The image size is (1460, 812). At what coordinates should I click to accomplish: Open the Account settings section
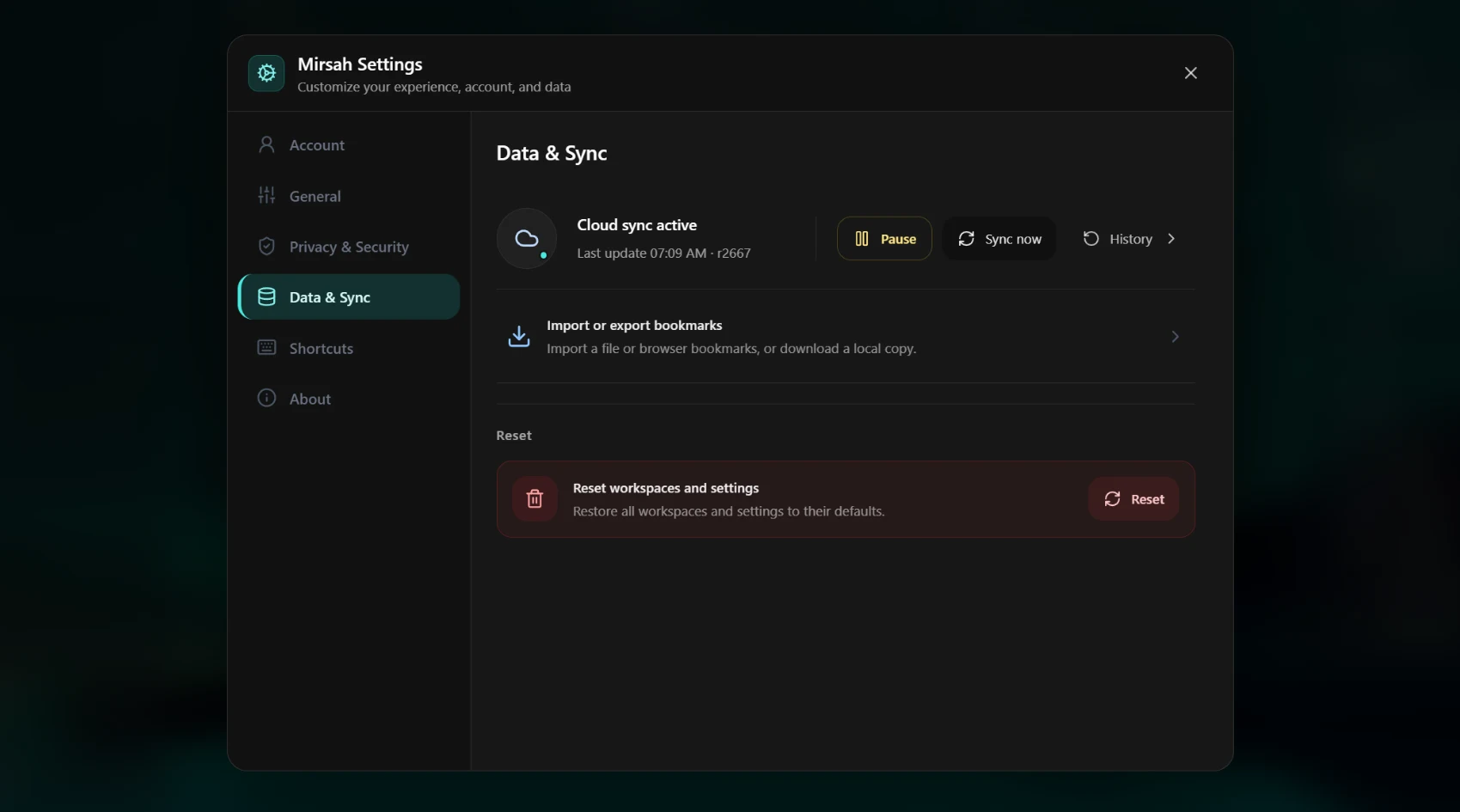coord(349,145)
